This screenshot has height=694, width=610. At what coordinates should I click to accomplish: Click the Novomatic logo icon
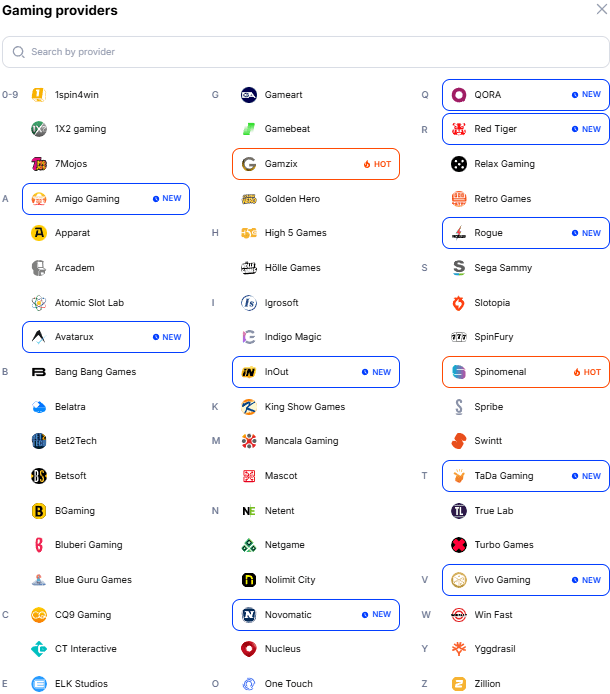[249, 615]
